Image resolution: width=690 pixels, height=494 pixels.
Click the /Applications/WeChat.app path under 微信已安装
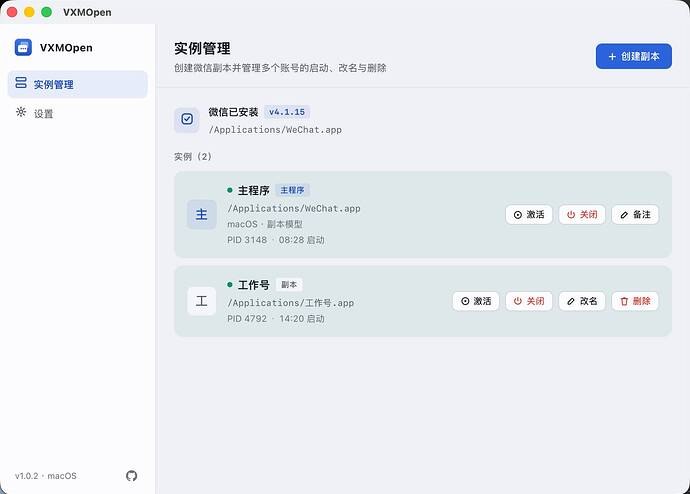pos(275,130)
